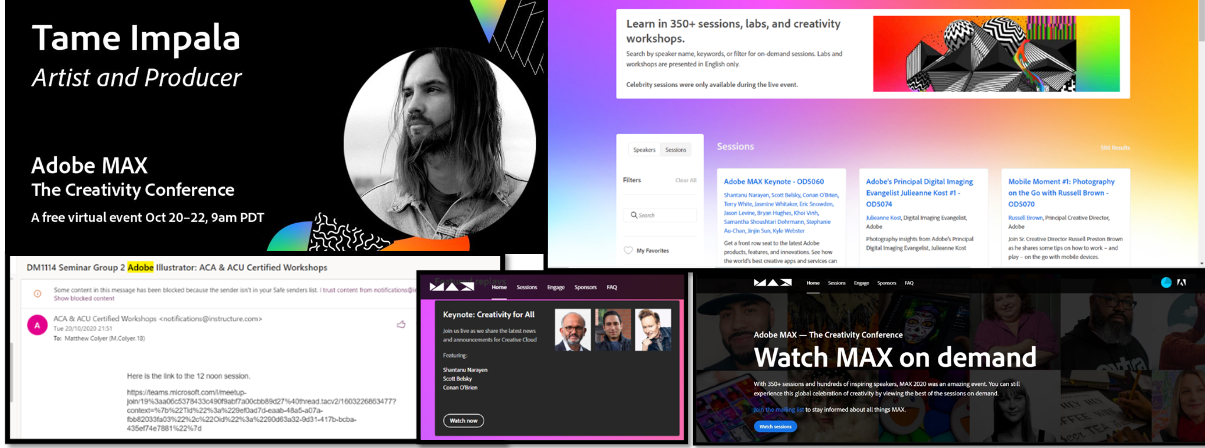Viewport: 1205px width, 448px height.
Task: Click into the Search field under Filters
Action: (661, 215)
